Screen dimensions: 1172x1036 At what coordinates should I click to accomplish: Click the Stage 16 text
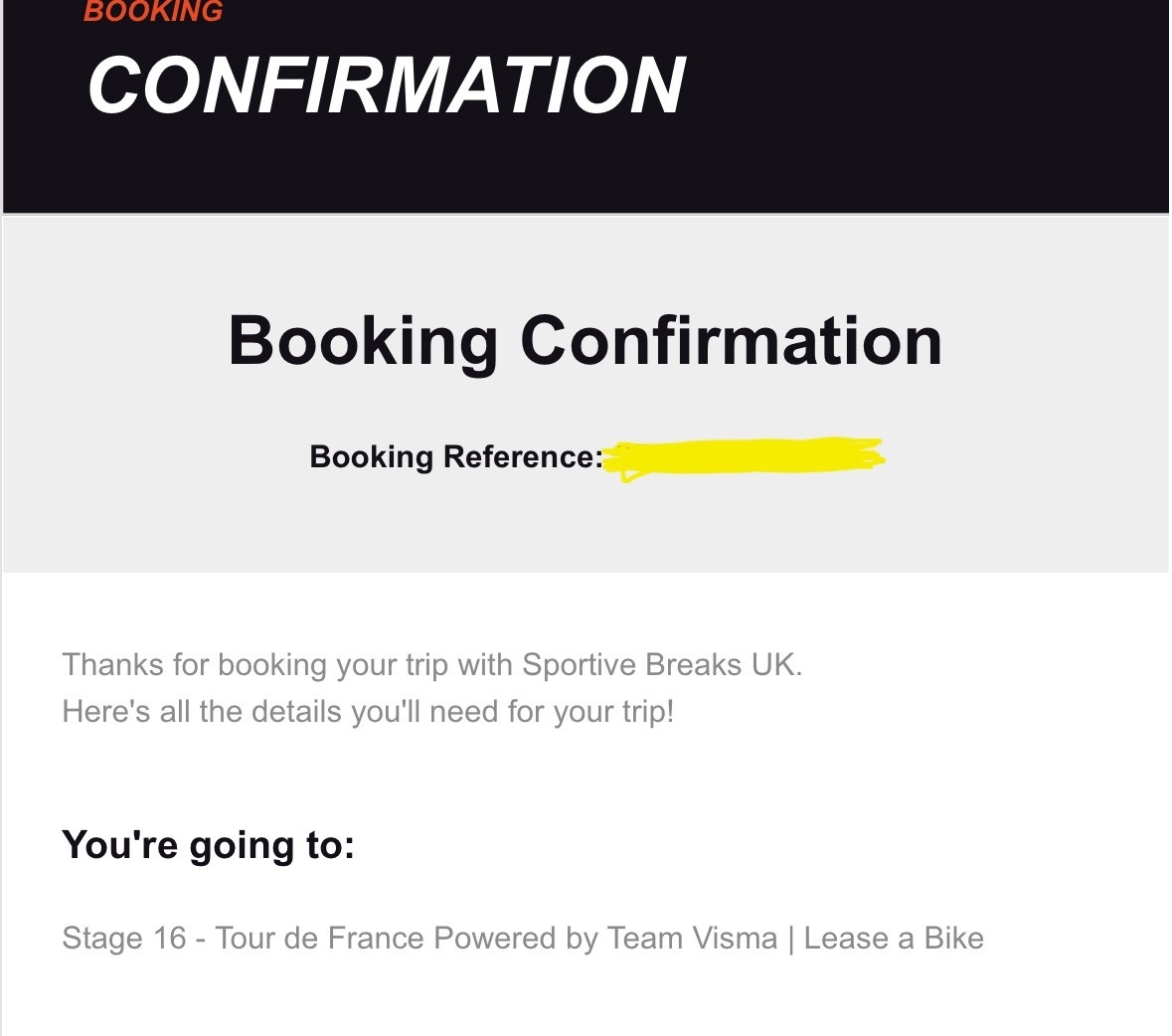click(124, 939)
